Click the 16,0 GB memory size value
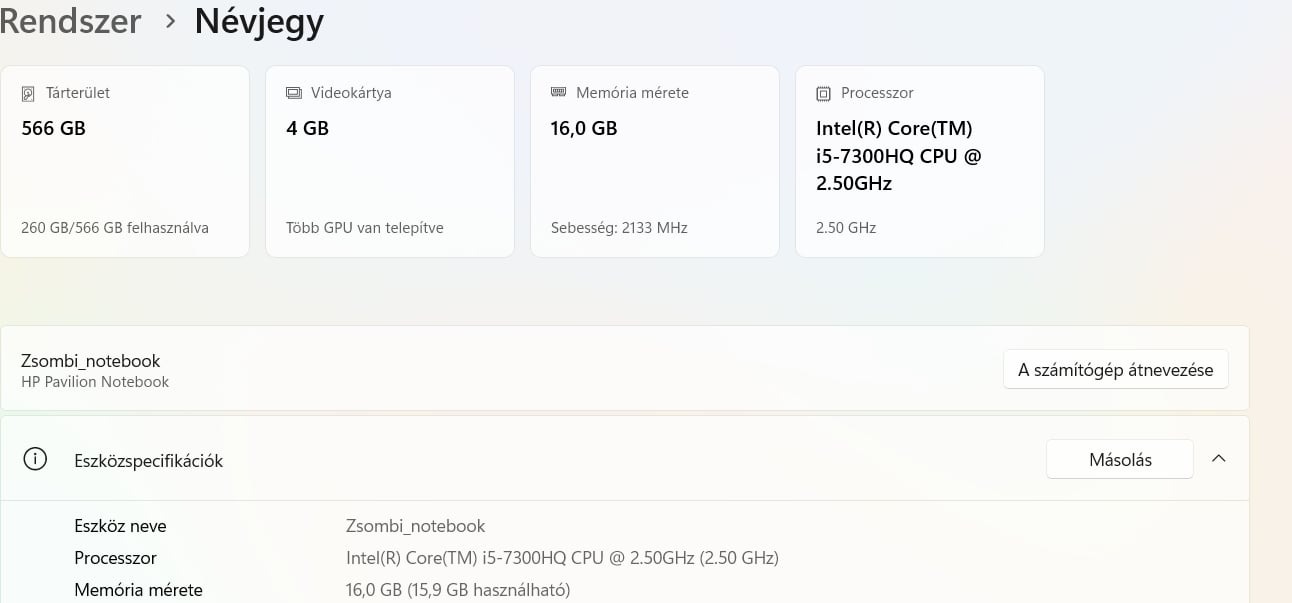Image resolution: width=1292 pixels, height=603 pixels. pyautogui.click(x=584, y=128)
